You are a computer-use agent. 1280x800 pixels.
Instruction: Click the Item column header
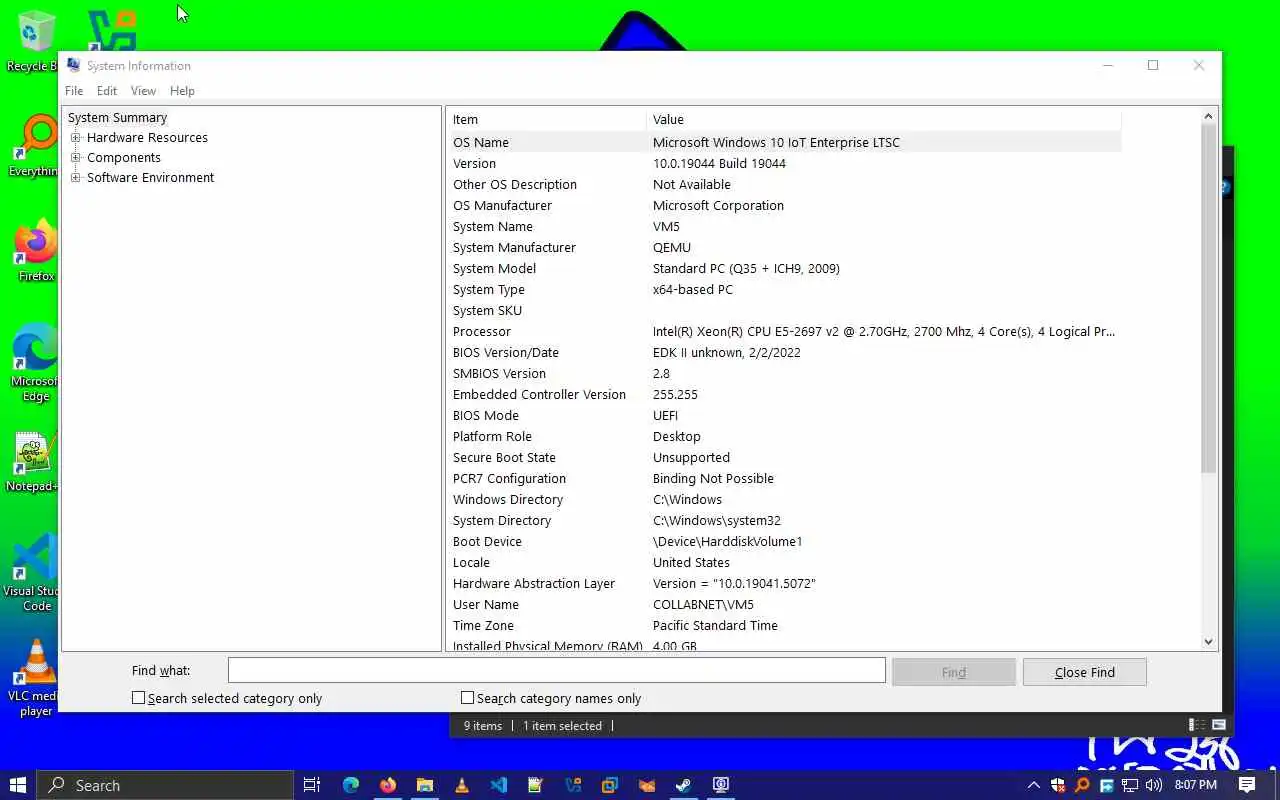coord(546,119)
